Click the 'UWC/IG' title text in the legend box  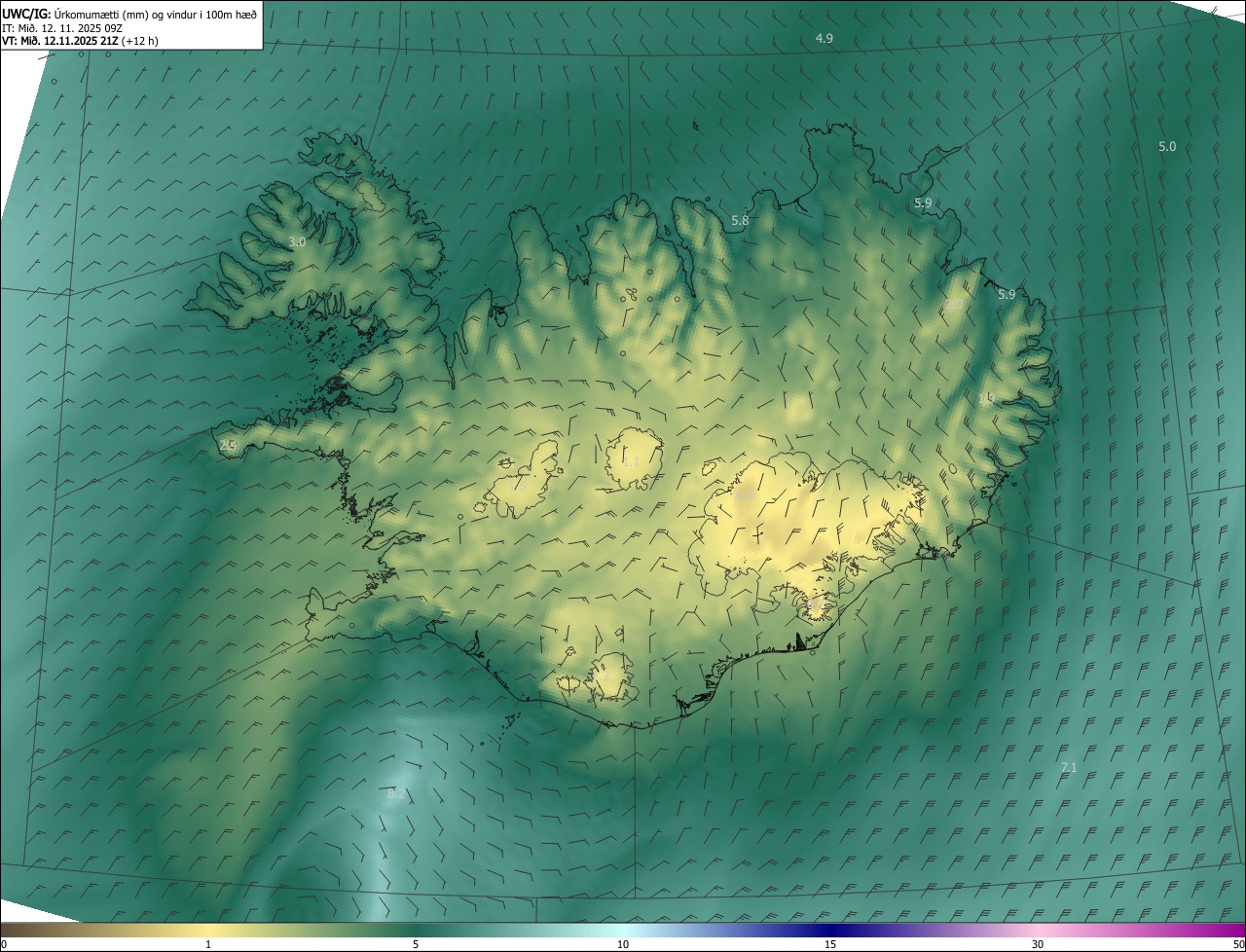click(x=26, y=13)
